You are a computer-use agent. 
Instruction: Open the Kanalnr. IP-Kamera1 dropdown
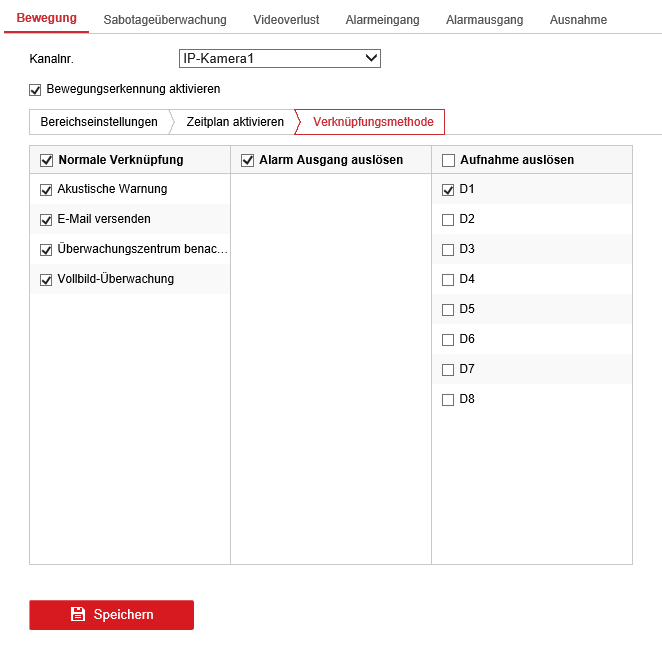(280, 59)
